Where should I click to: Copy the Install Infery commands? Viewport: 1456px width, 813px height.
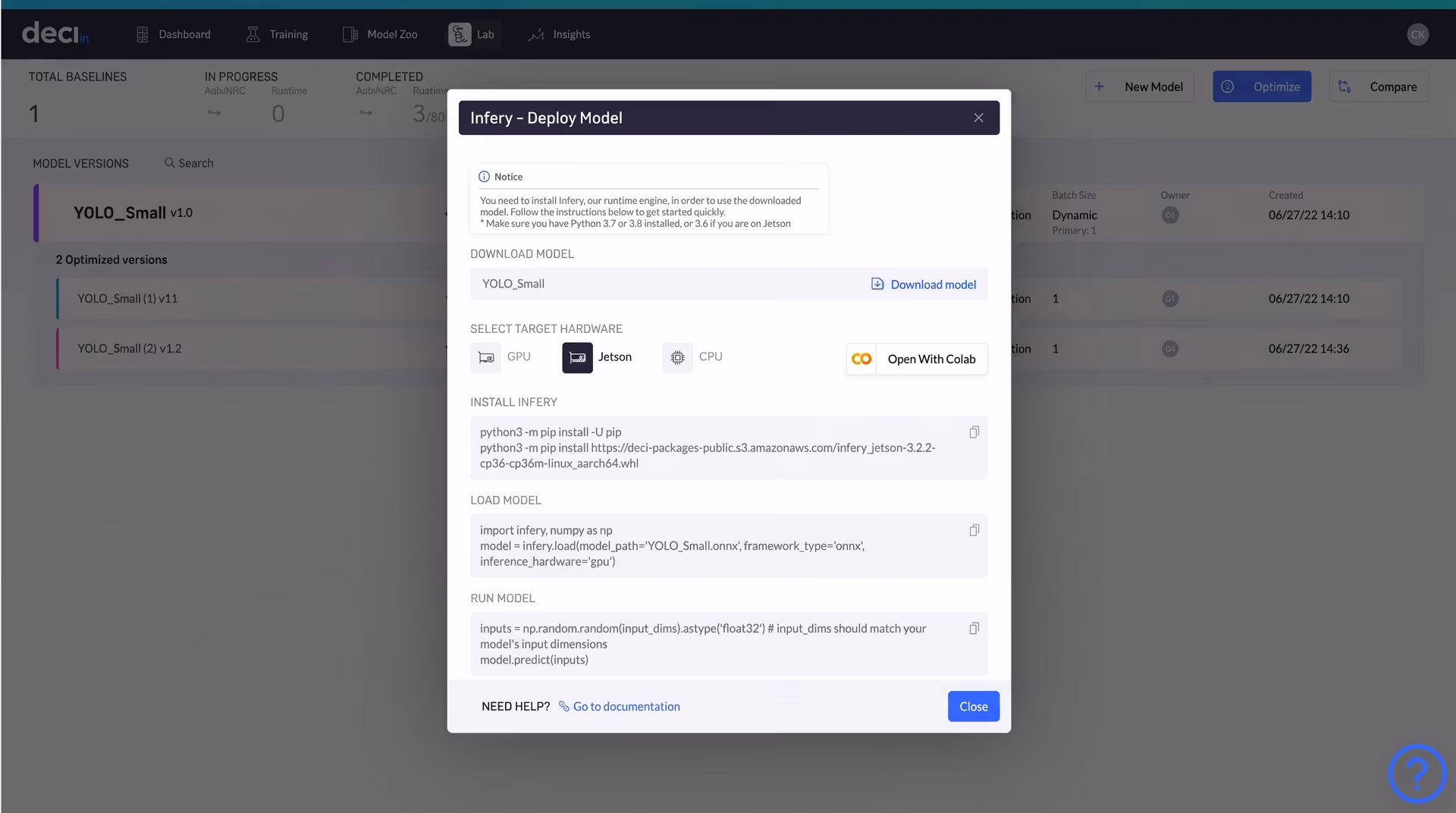(x=974, y=432)
